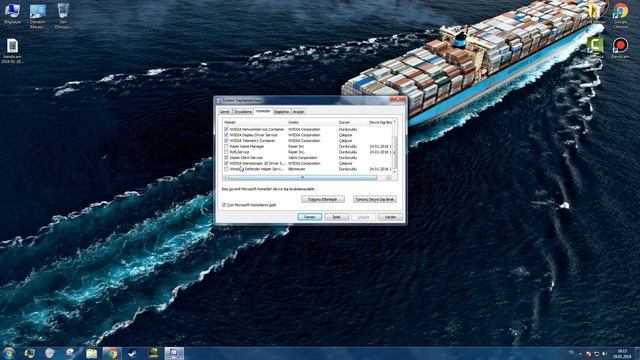Select the bandicam file on the desktop
640x360 pixels.
12,51
